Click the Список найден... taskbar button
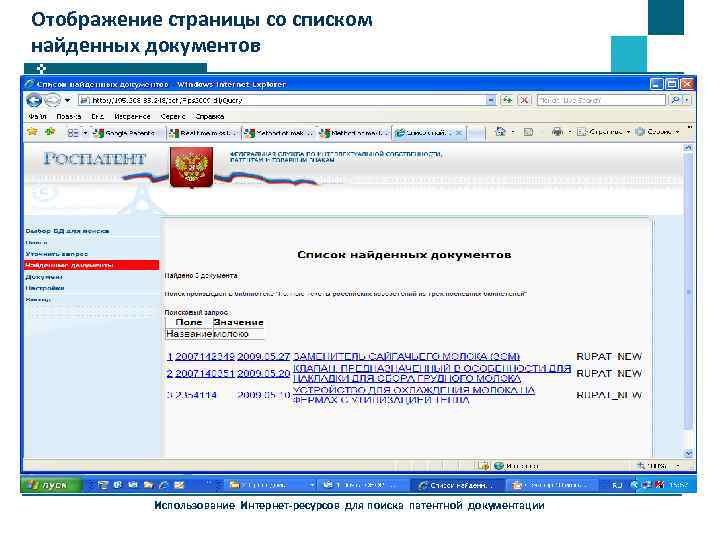720x540 pixels. (457, 485)
